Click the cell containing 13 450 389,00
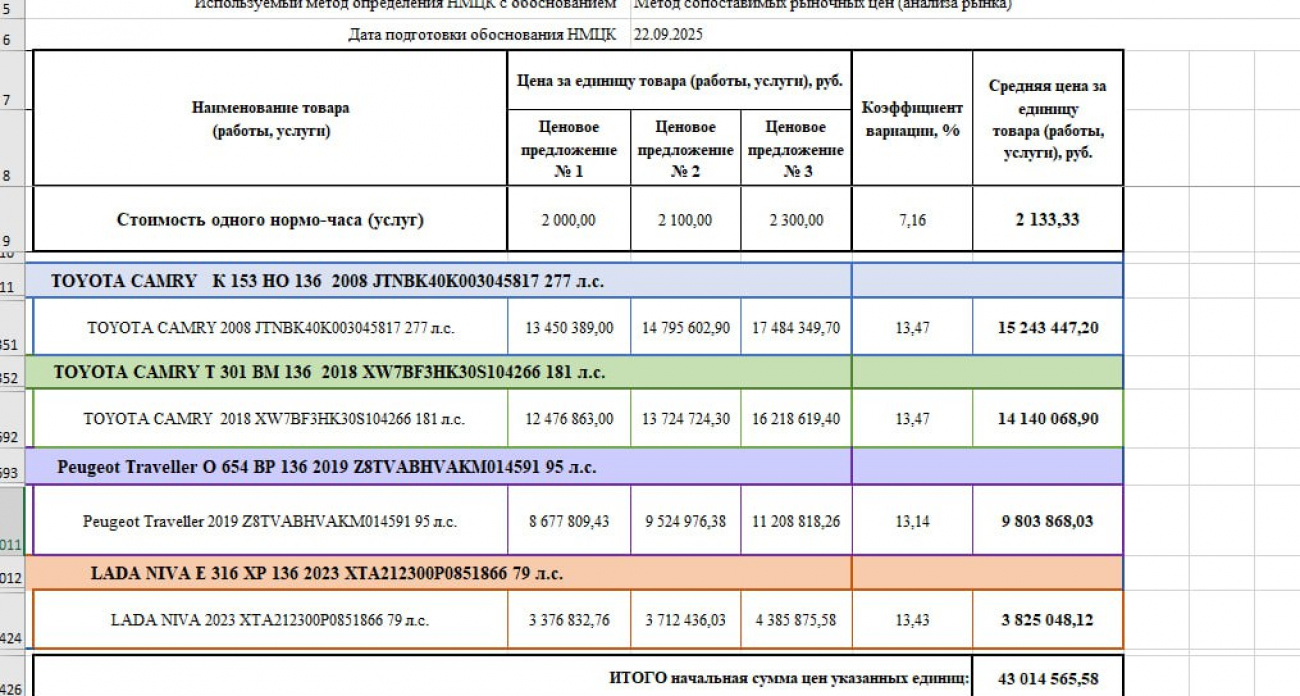The width and height of the screenshot is (1300, 696). (x=568, y=328)
